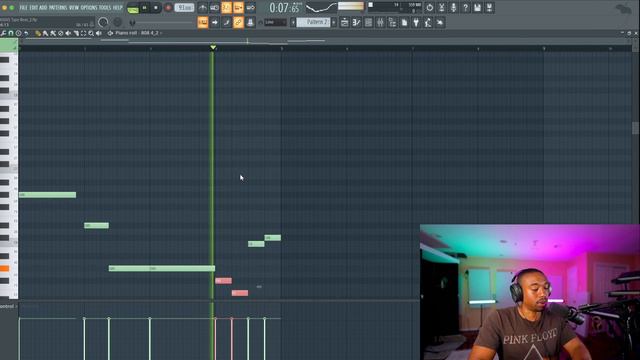Click previous pattern arrow left of Pattern 2
The image size is (640, 360).
[293, 22]
